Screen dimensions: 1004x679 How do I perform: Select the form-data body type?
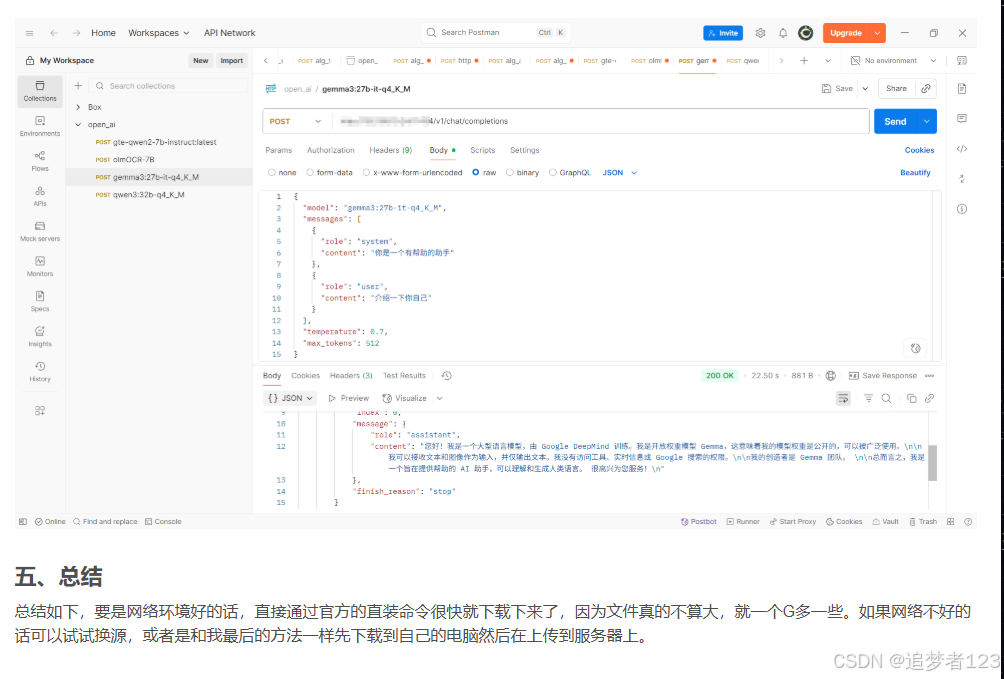point(329,172)
